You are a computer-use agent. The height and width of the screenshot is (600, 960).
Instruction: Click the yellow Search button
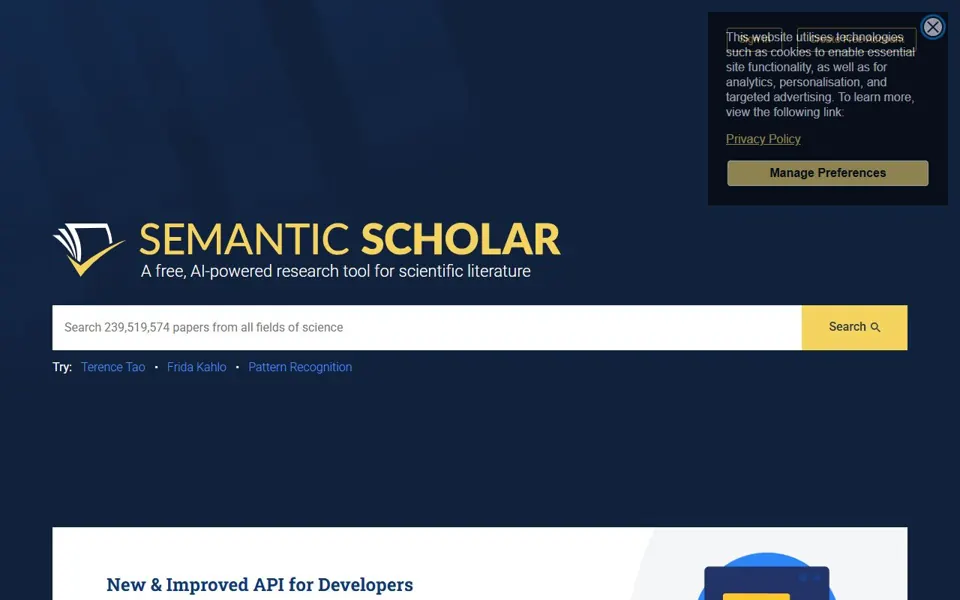pos(854,328)
